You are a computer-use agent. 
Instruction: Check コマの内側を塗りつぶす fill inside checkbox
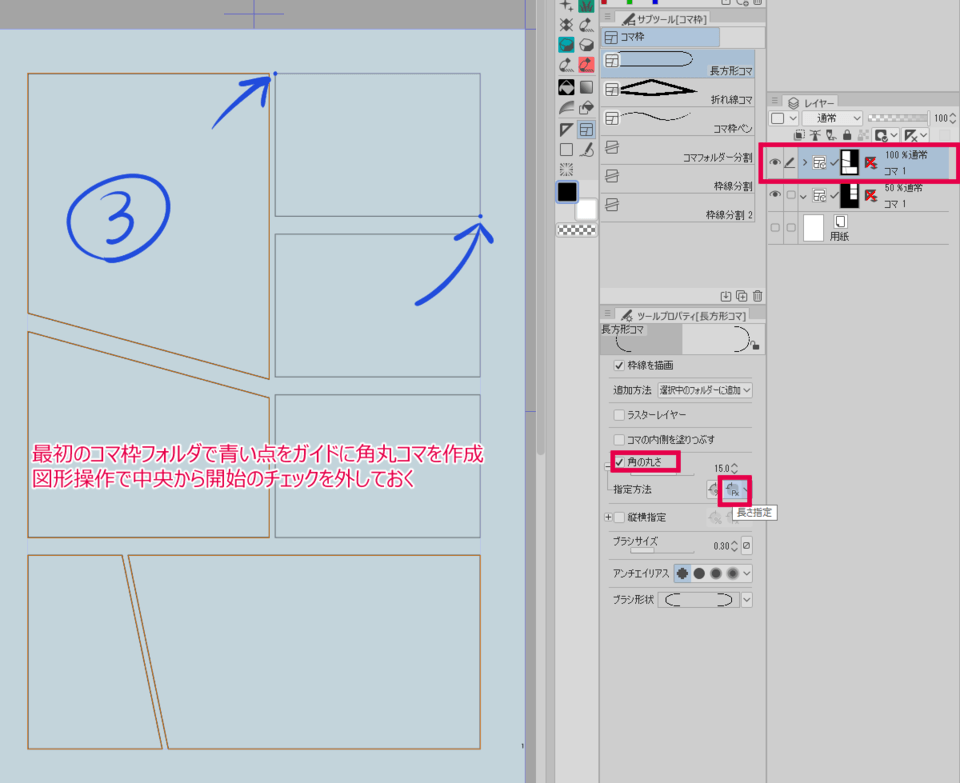pos(619,439)
